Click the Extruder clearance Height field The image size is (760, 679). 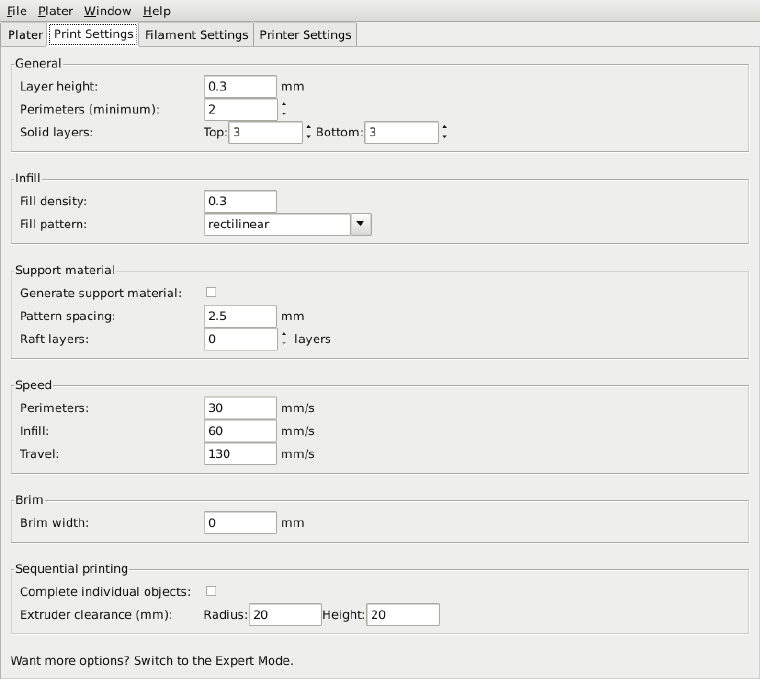click(x=403, y=615)
